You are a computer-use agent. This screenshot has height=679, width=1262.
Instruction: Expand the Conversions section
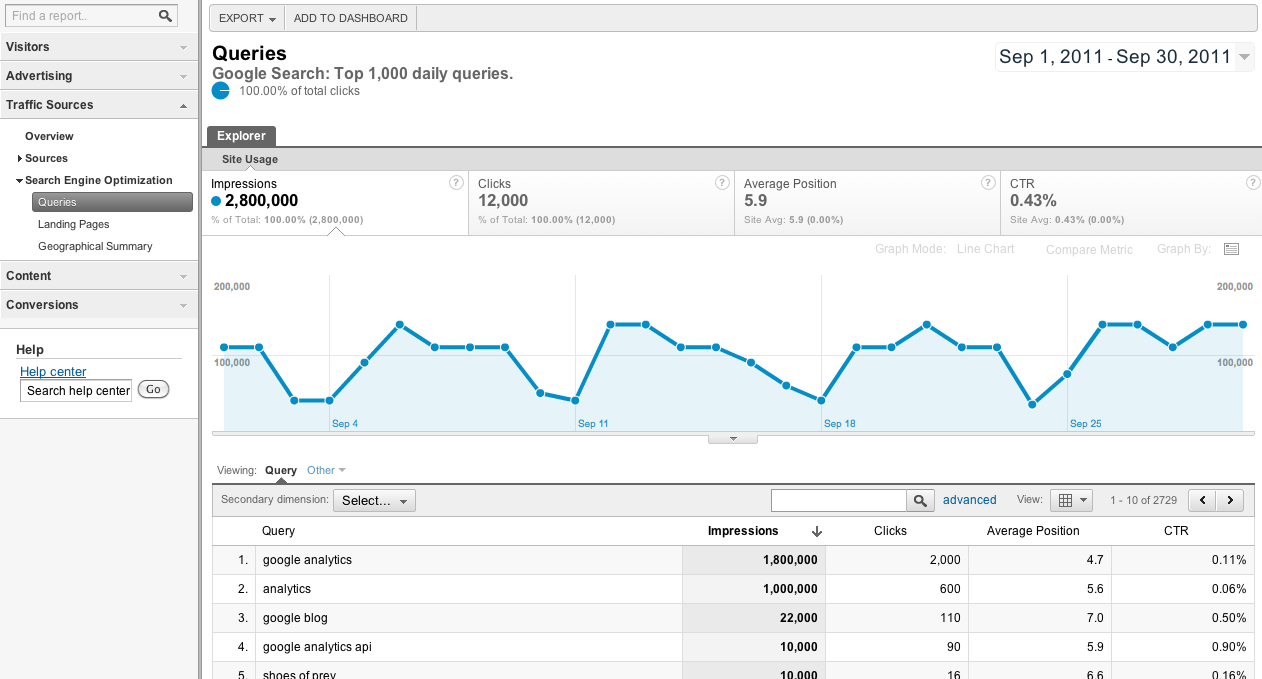(99, 305)
